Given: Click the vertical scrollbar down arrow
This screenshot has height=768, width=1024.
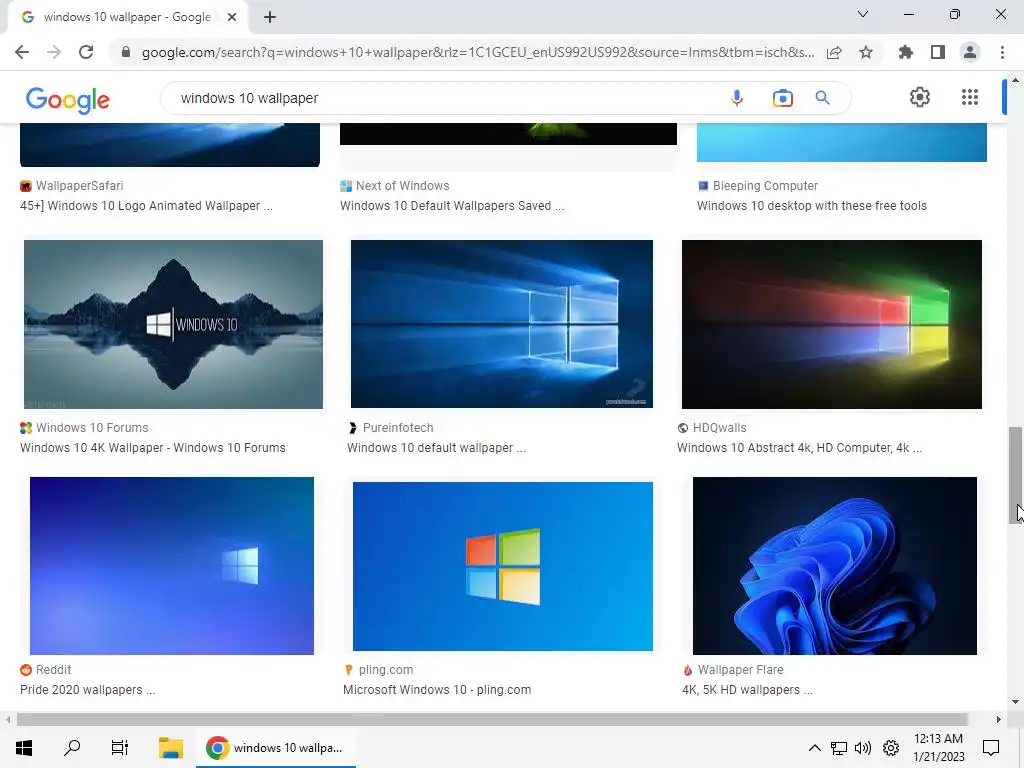Looking at the screenshot, I should point(1015,702).
